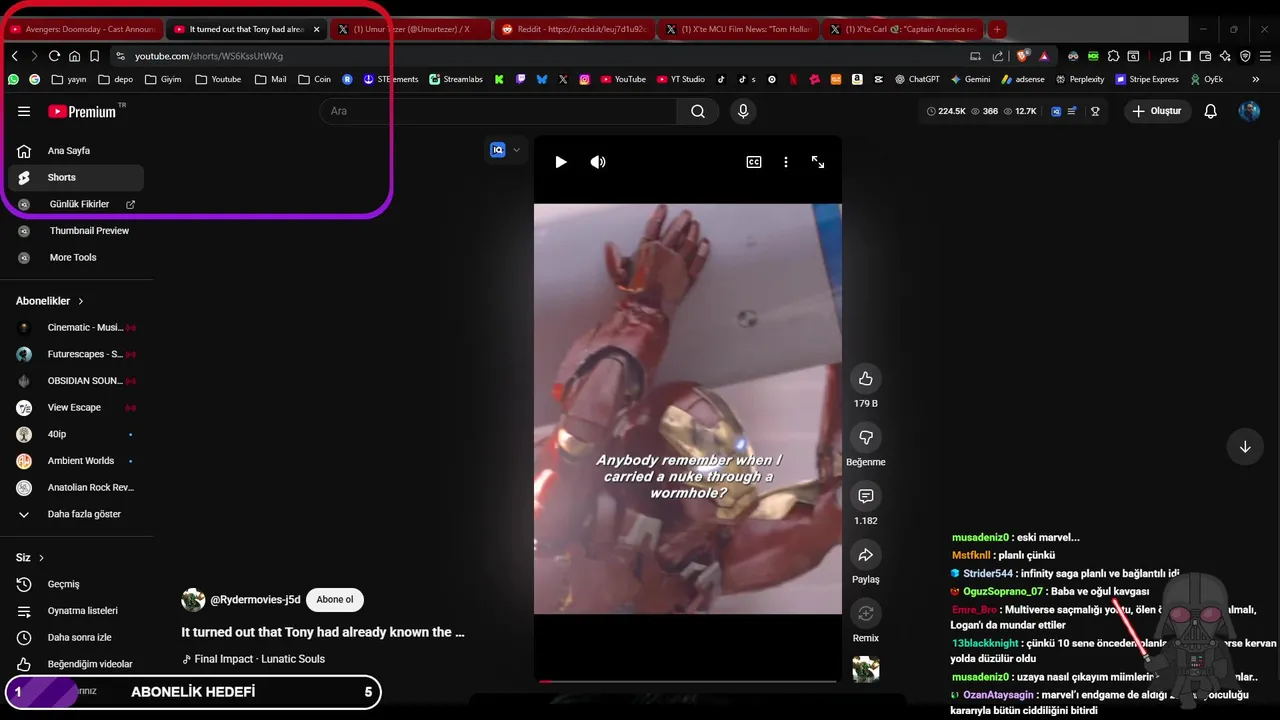Go back in browser history

tap(14, 56)
